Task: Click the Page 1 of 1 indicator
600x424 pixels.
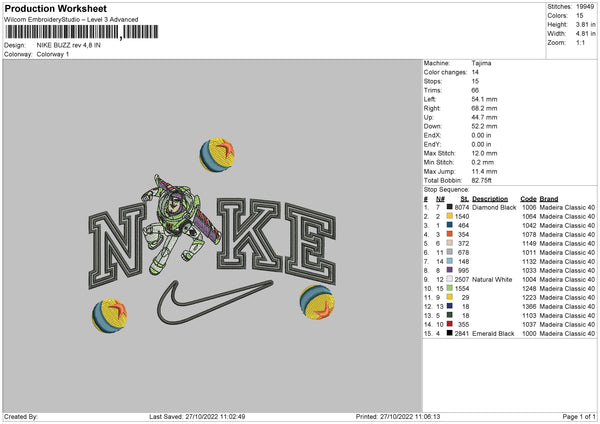Action: click(579, 417)
